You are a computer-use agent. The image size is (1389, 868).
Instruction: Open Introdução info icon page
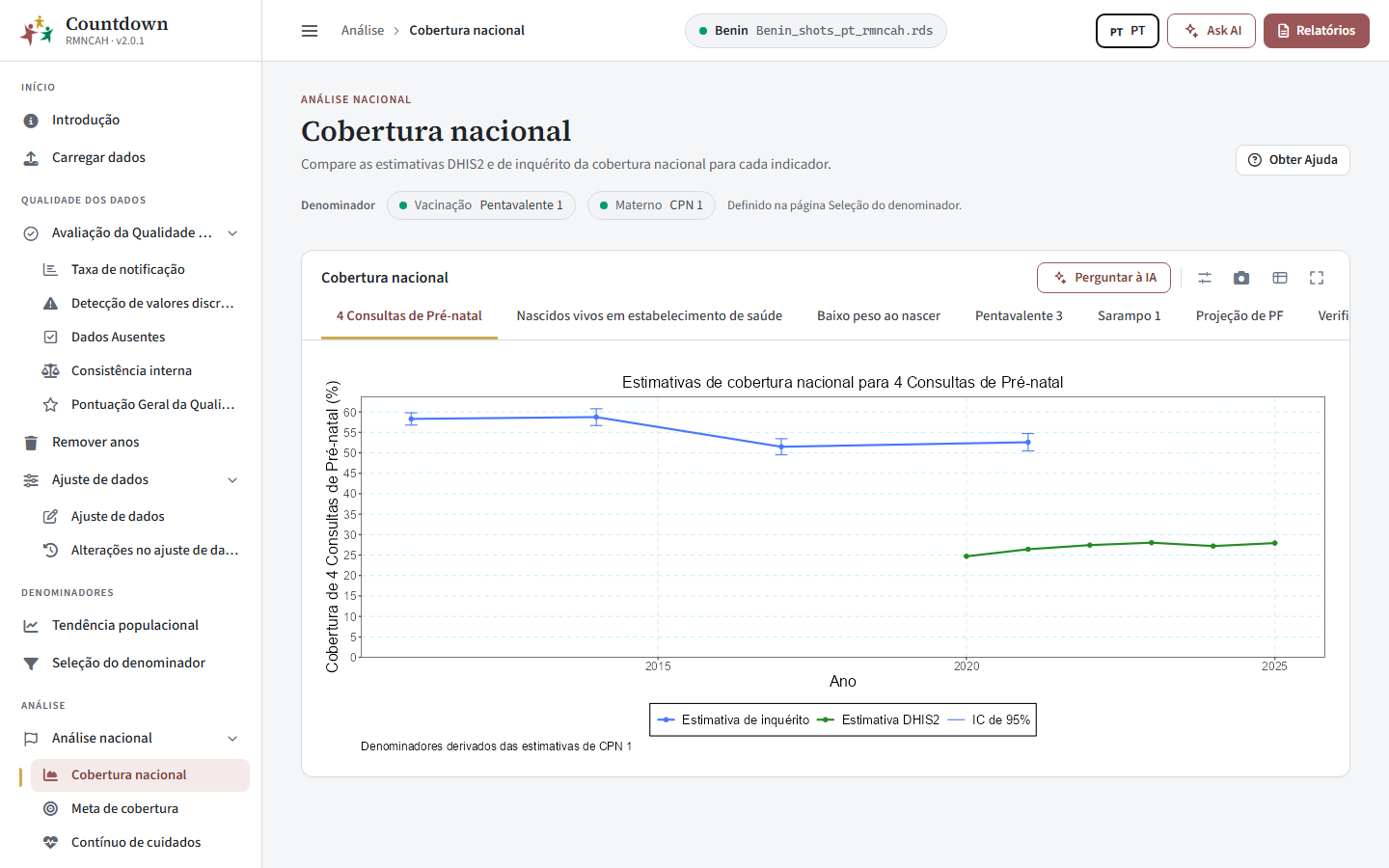pyautogui.click(x=31, y=121)
